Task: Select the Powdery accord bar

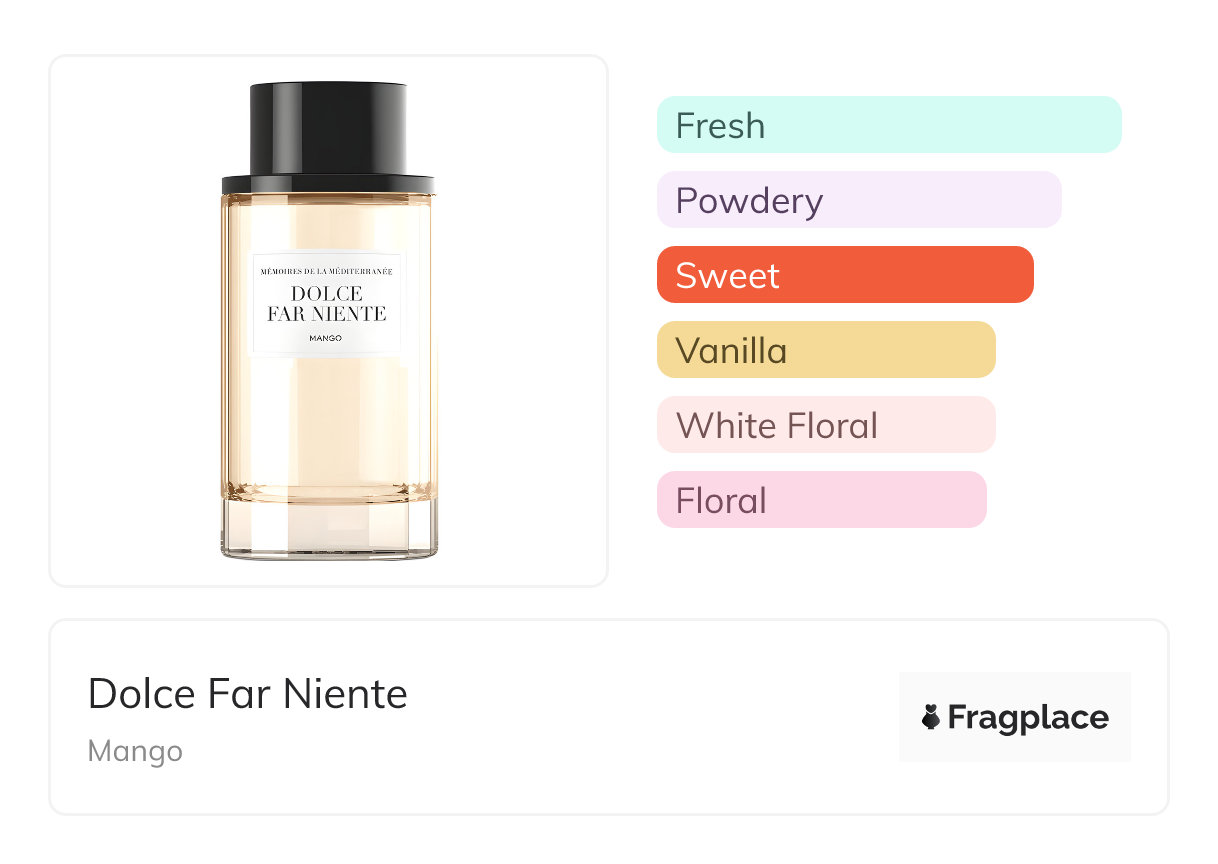Action: coord(859,200)
